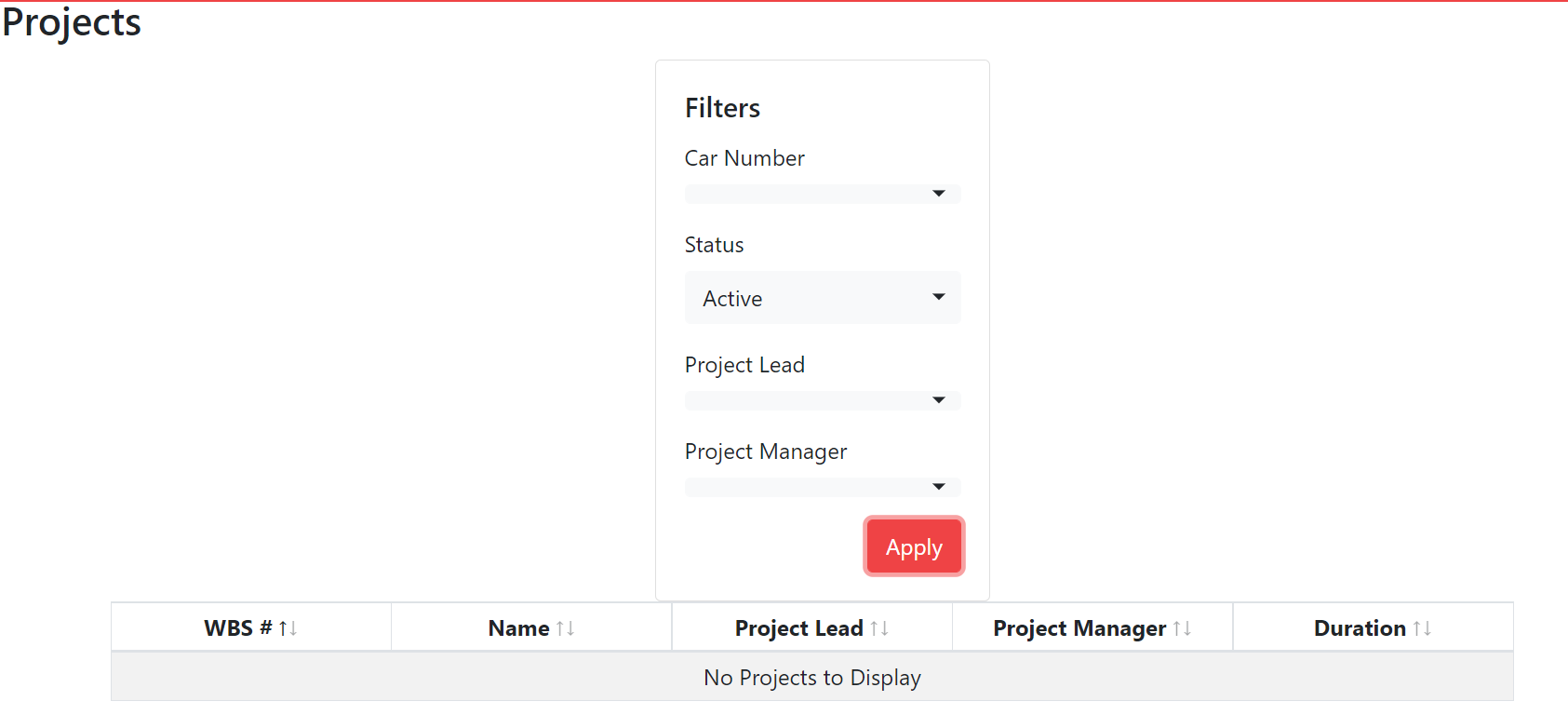The height and width of the screenshot is (728, 1568).
Task: Select the Filters panel title
Action: tap(722, 107)
